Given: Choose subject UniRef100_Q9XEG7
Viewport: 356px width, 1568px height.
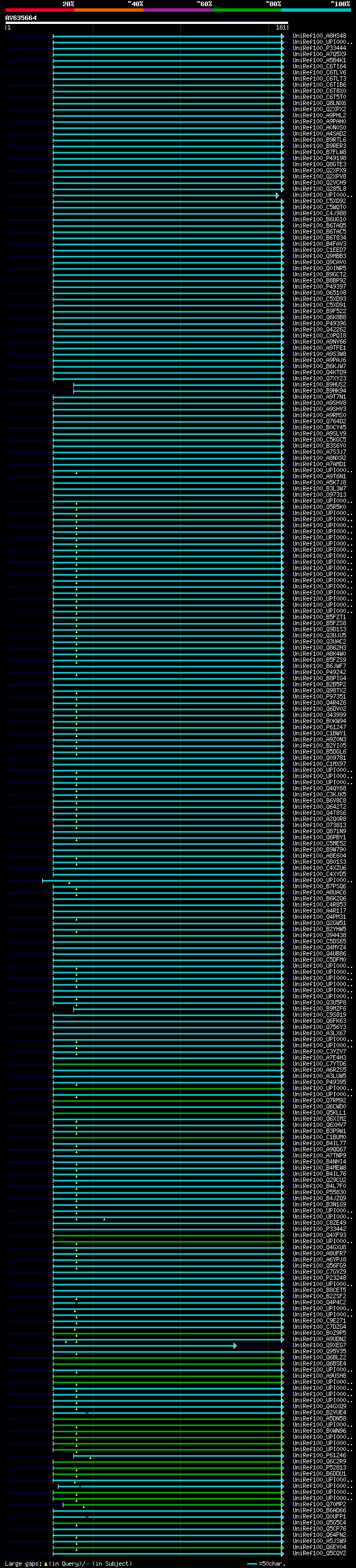Looking at the screenshot, I should (x=319, y=1344).
